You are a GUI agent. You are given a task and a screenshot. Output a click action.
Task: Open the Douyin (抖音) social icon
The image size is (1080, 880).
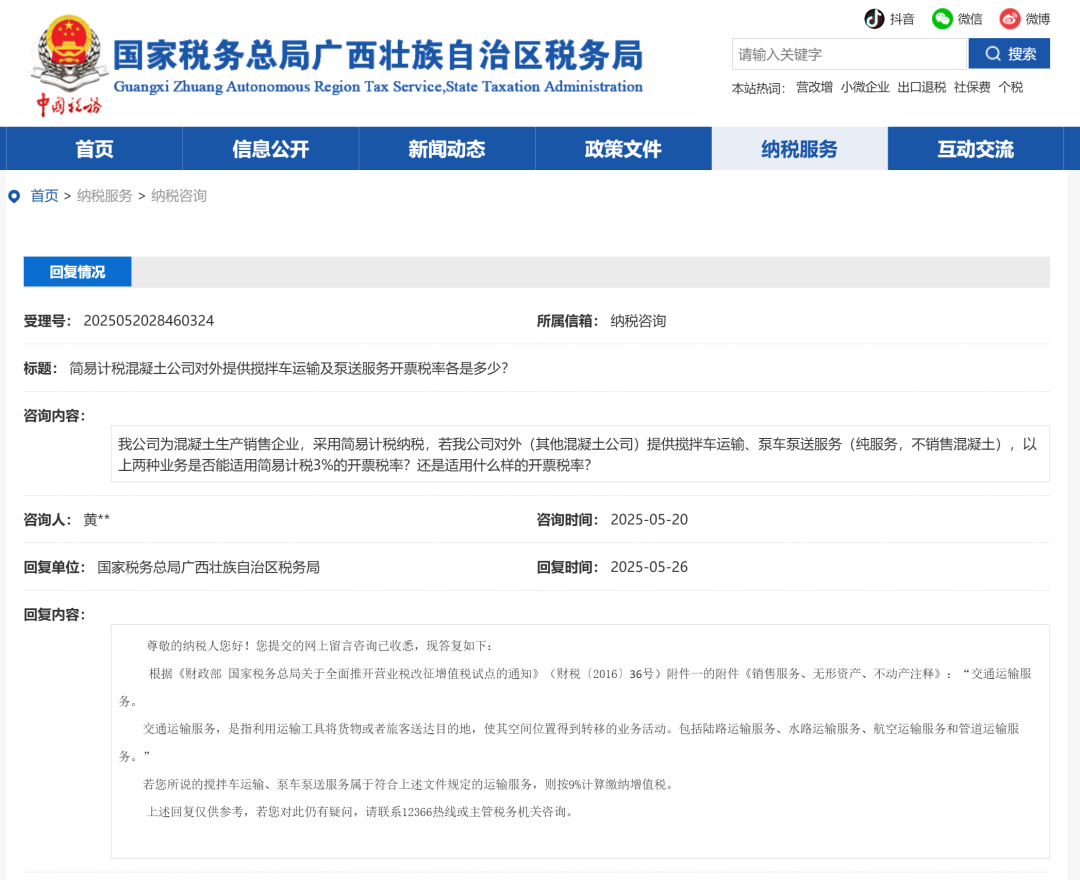[874, 19]
